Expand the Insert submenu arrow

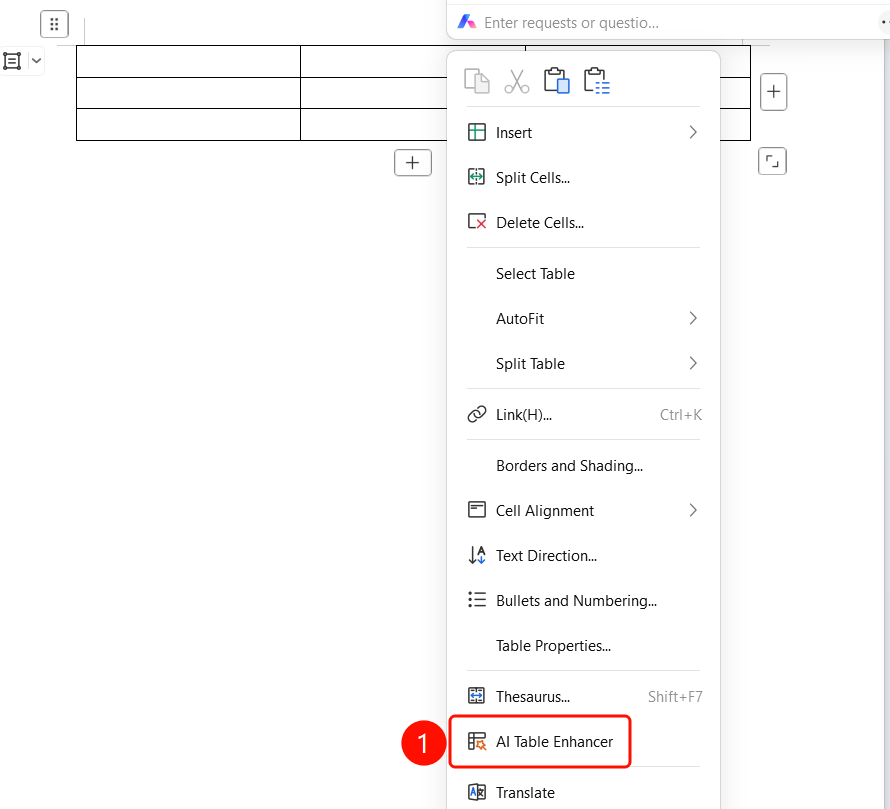point(693,132)
